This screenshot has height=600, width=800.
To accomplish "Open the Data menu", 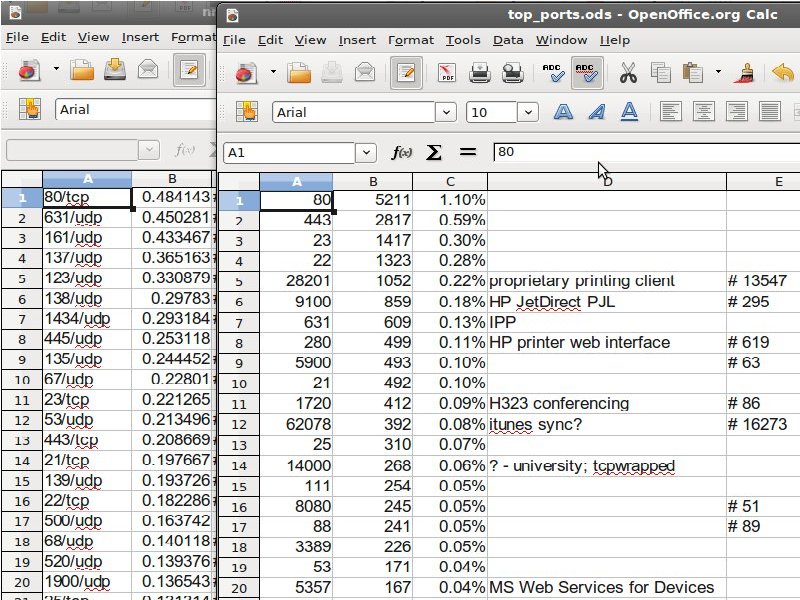I will coord(508,40).
